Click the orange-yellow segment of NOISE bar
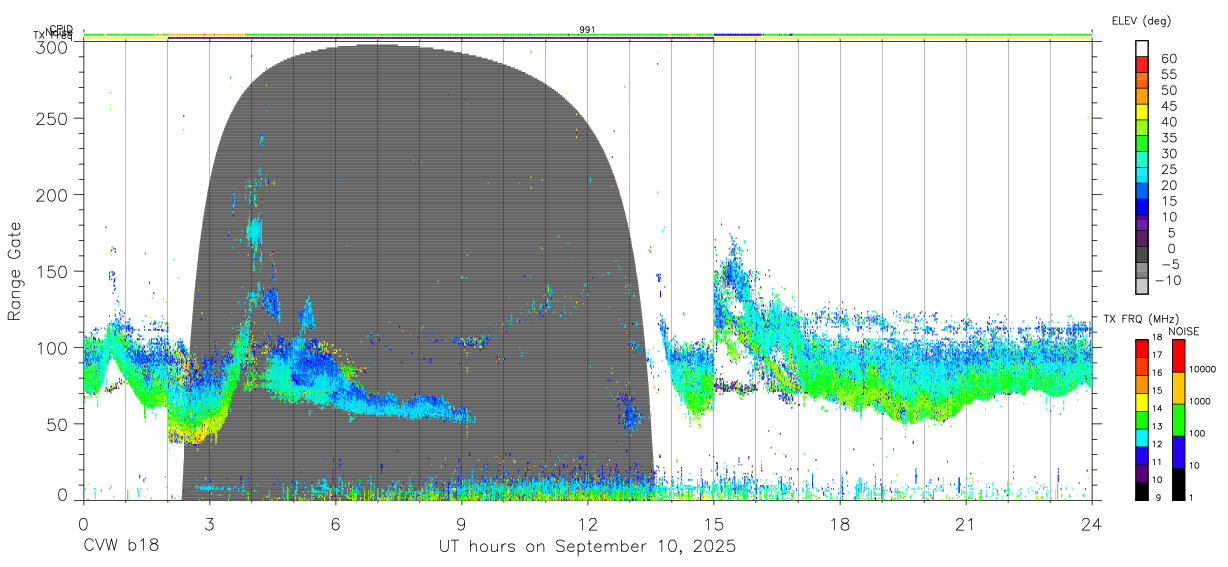Screen dimensions: 1228x567 click(1177, 388)
